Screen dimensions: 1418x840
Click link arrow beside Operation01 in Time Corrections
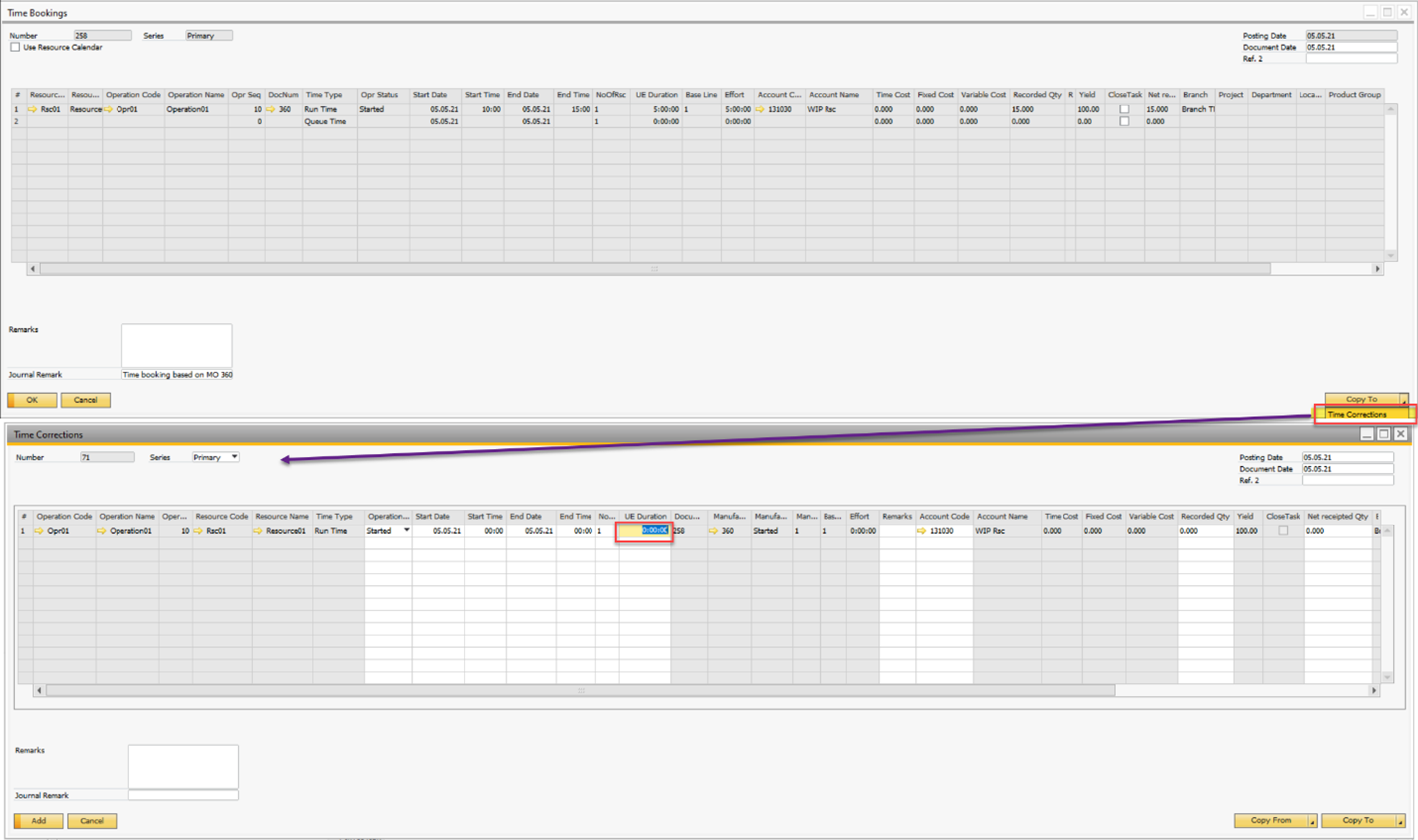(102, 531)
